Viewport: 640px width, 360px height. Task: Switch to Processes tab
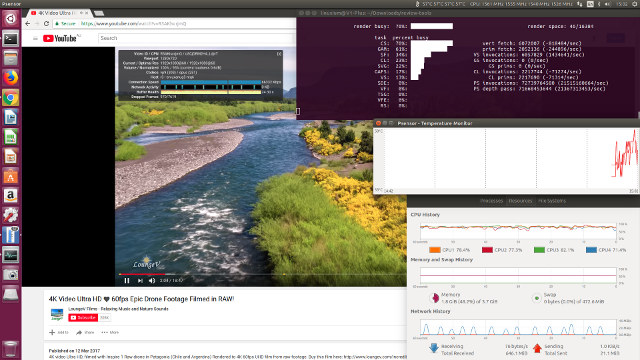491,201
